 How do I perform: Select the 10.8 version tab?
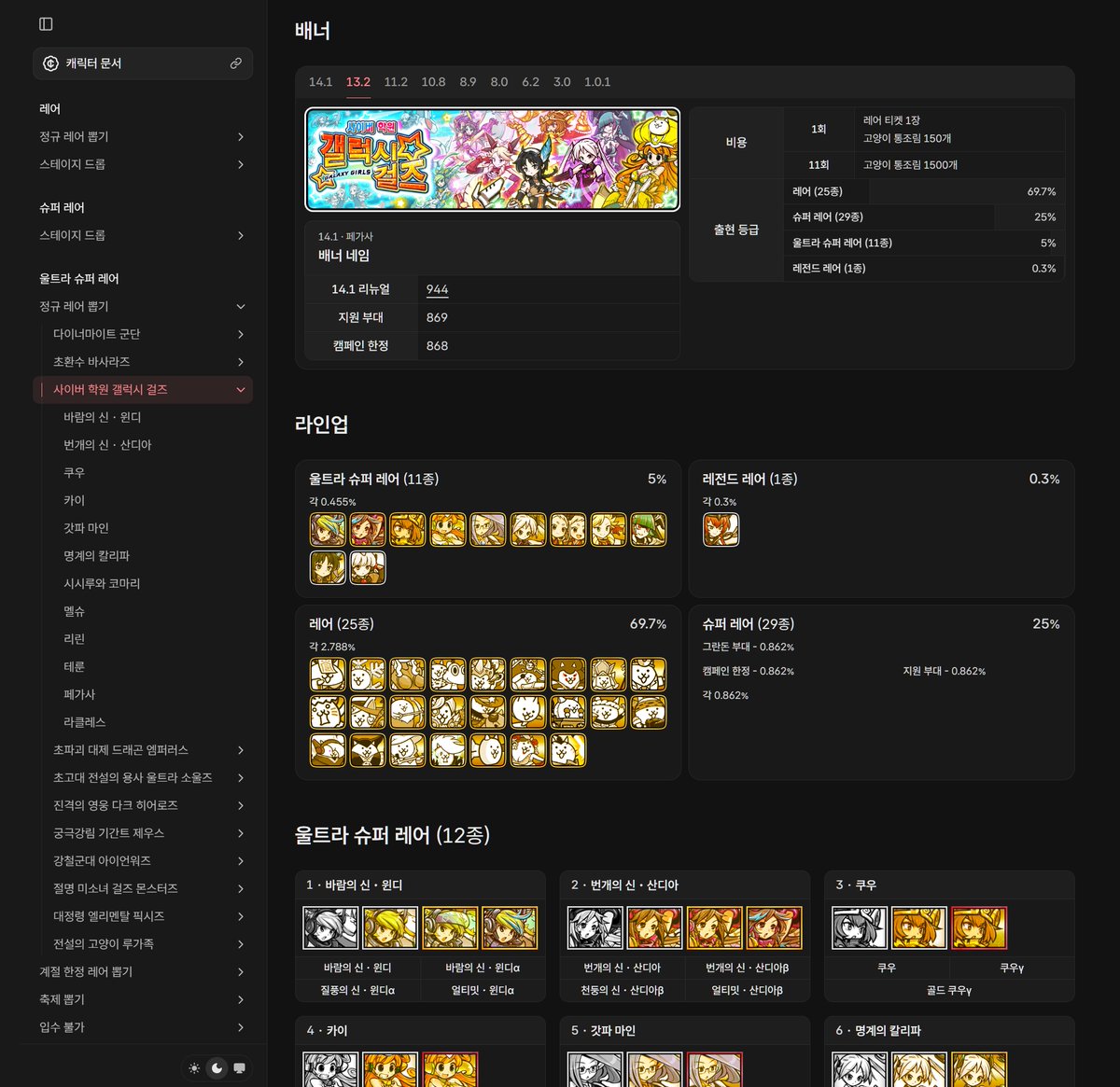pos(433,82)
